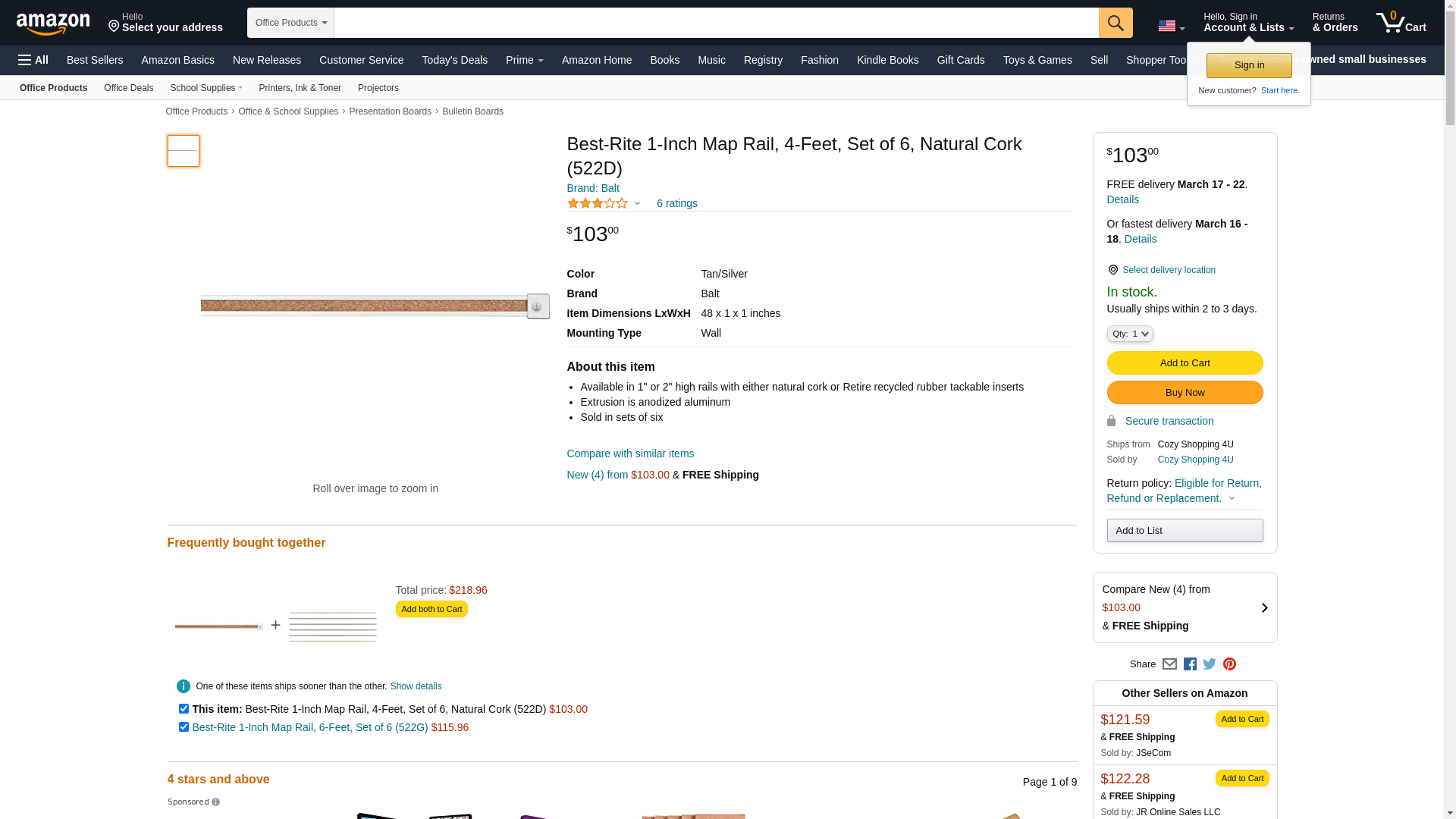1456x819 pixels.
Task: Expand the Office Products search category dropdown
Action: [290, 23]
